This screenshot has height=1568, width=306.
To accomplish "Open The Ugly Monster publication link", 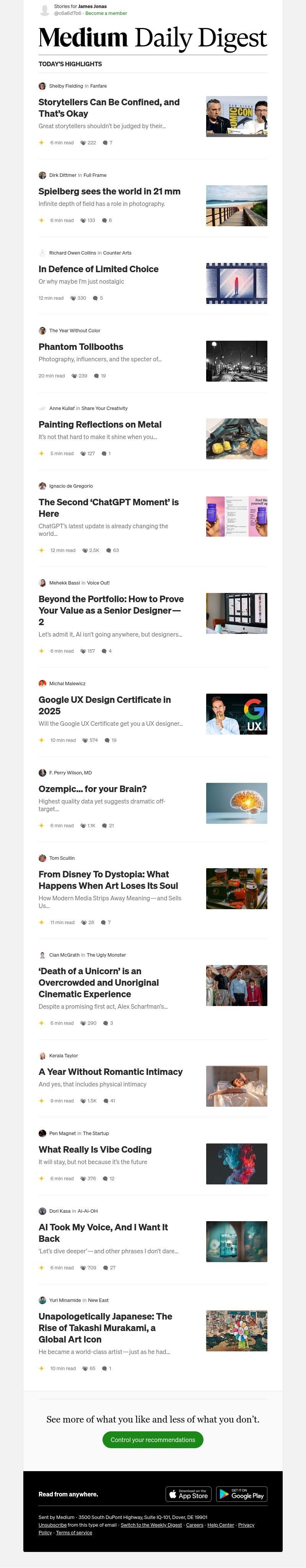I will click(106, 955).
